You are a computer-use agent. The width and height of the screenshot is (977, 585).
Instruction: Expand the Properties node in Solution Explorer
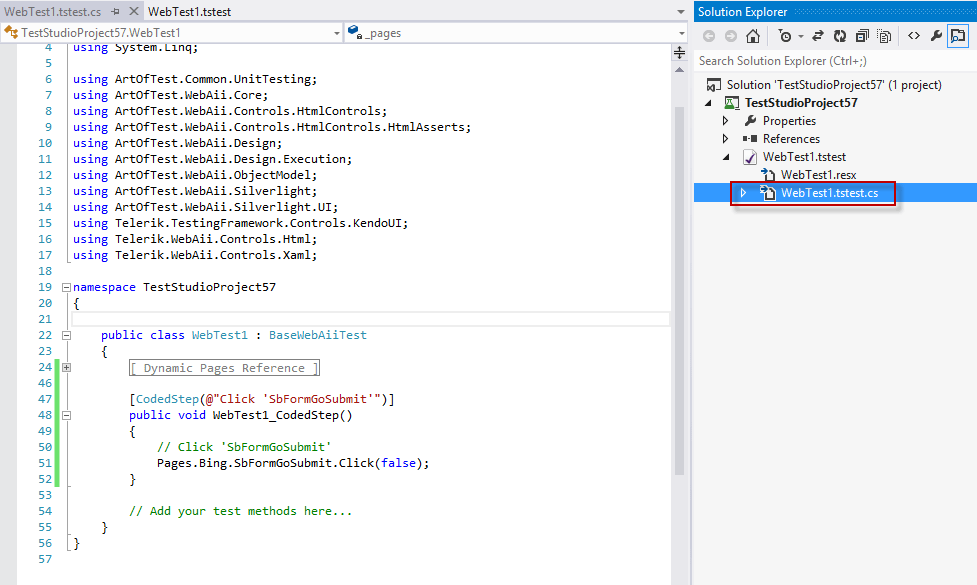pos(724,120)
